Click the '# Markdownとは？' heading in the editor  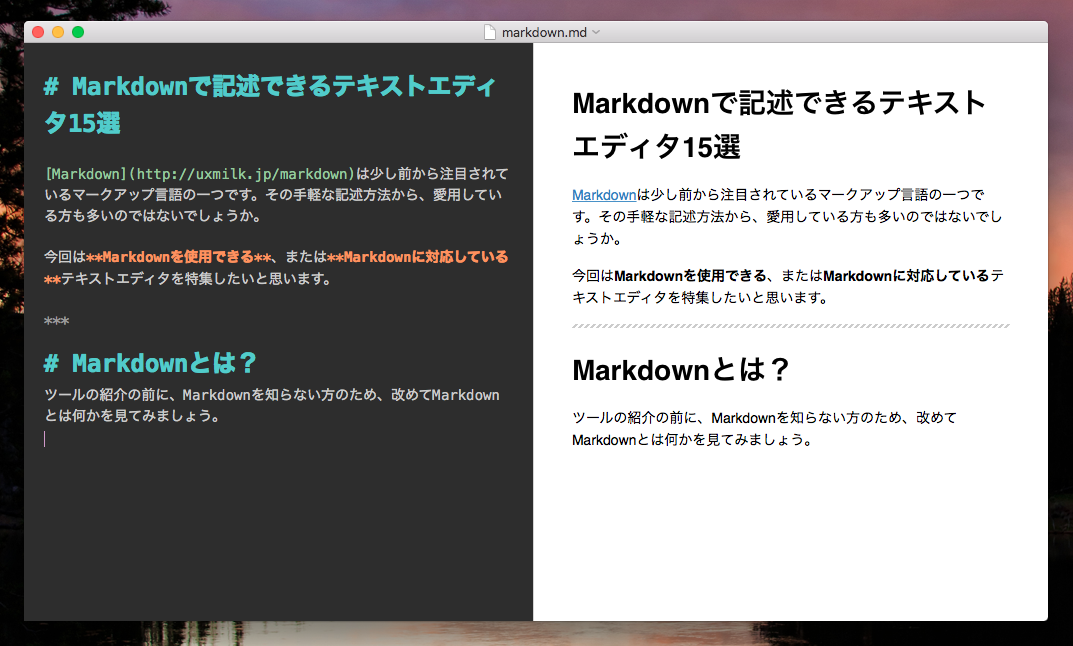click(x=158, y=362)
